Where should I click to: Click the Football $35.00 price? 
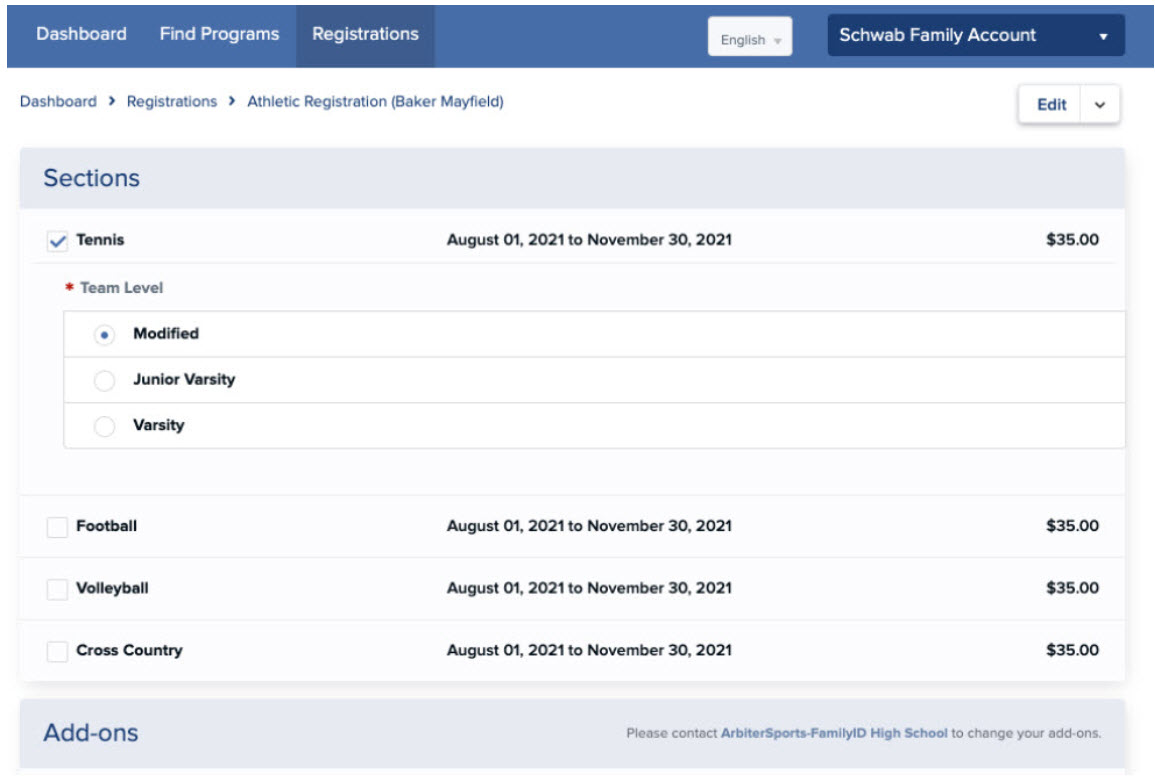click(1072, 526)
